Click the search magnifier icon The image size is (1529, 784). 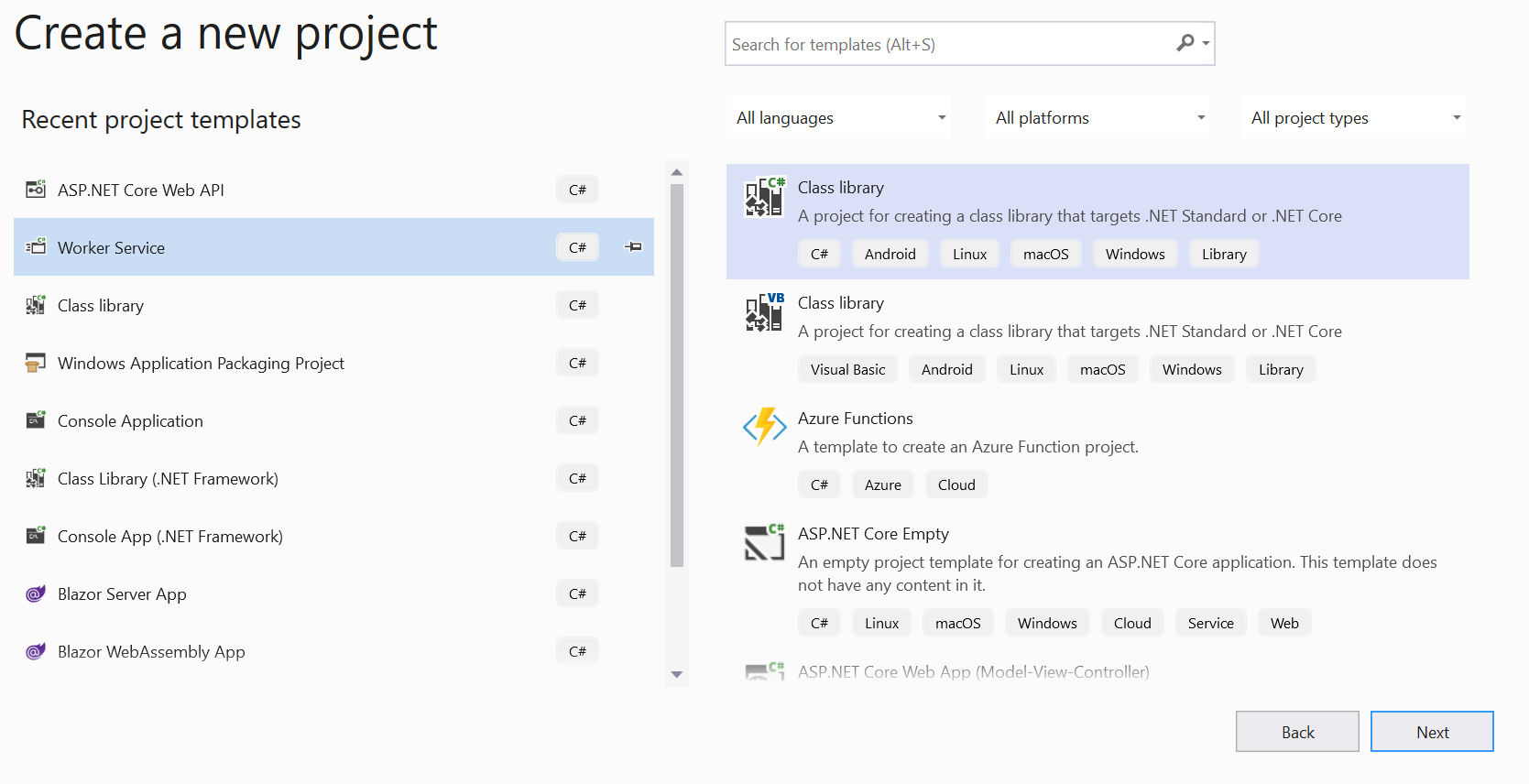tap(1185, 43)
